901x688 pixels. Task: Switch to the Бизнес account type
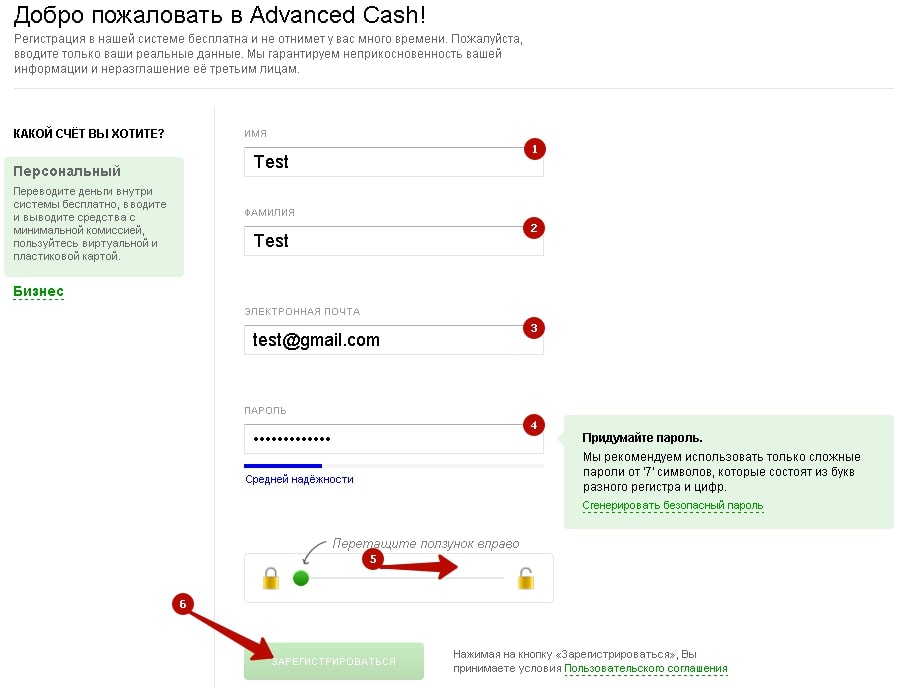click(x=38, y=291)
